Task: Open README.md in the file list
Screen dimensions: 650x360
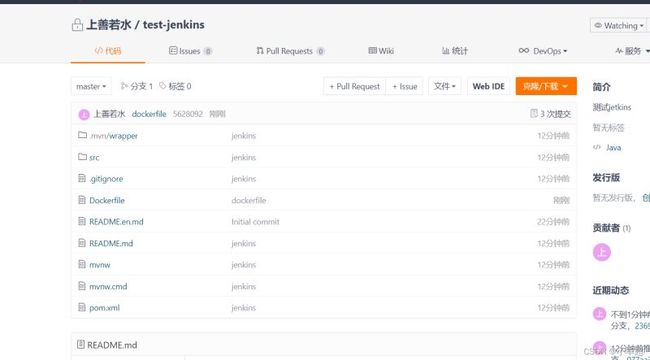Action: 111,243
